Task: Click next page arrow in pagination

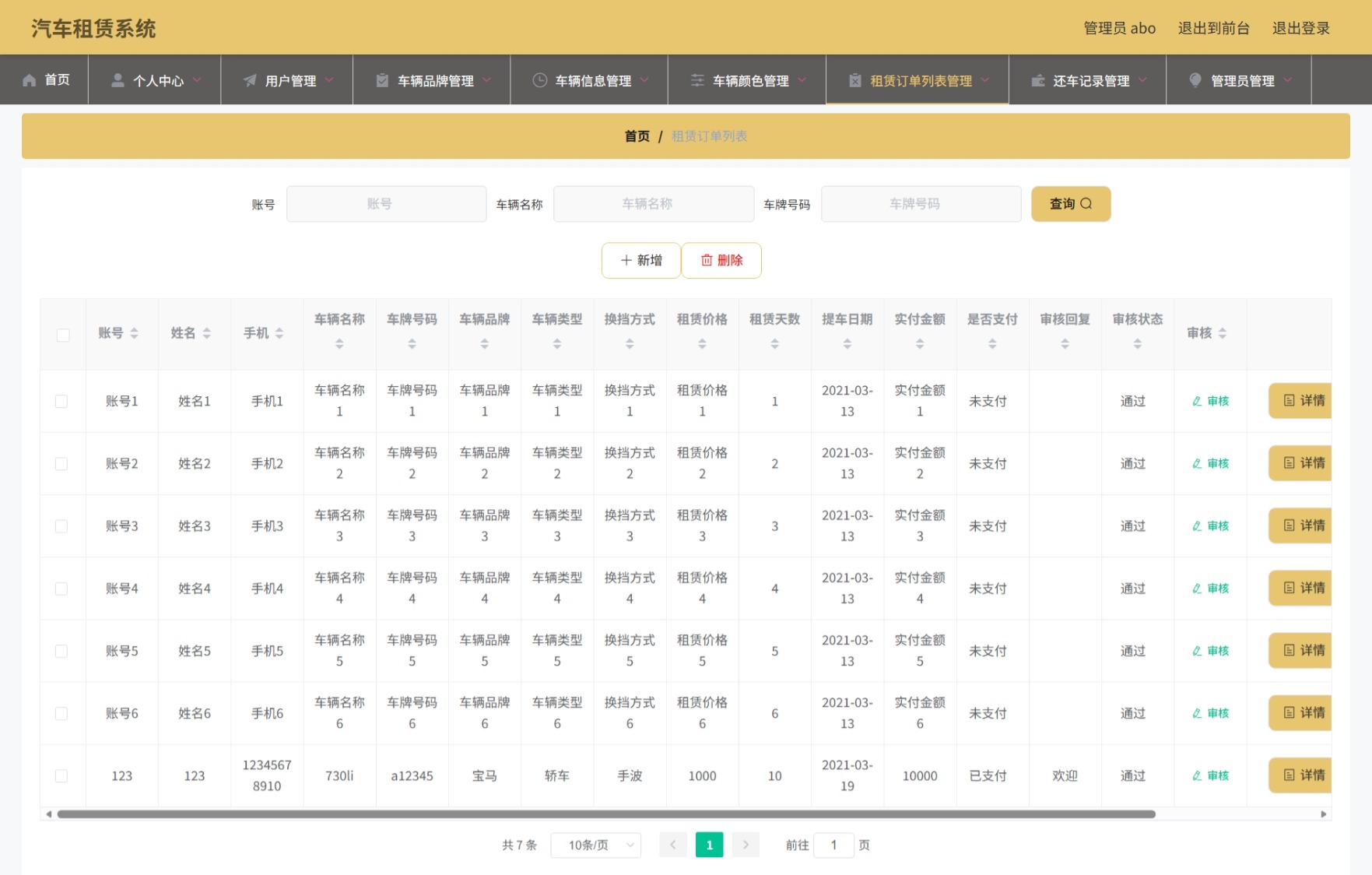Action: [746, 845]
